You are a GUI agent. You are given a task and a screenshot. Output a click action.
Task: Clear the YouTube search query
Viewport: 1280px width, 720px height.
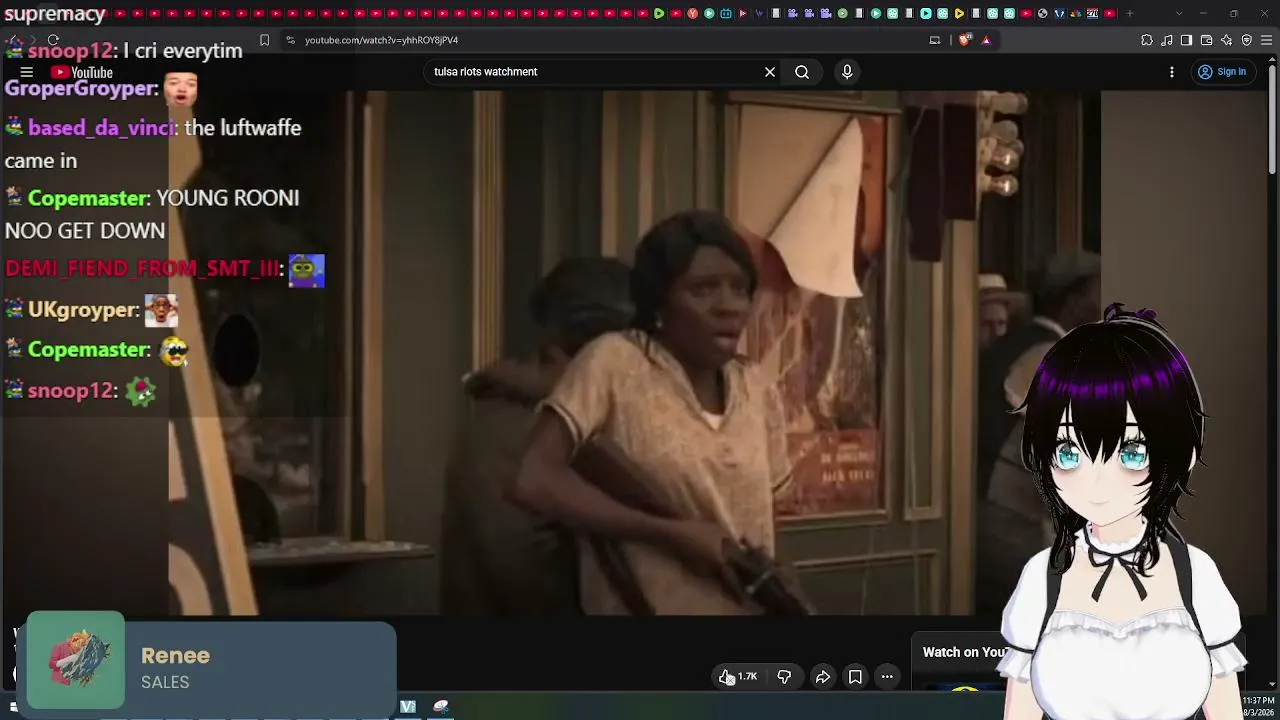770,72
